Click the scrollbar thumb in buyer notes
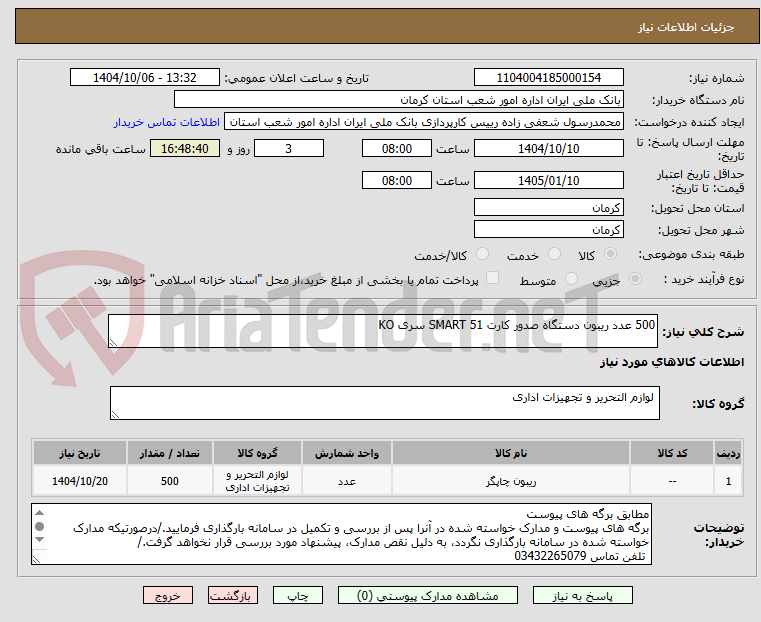This screenshot has height=622, width=761. pyautogui.click(x=40, y=526)
